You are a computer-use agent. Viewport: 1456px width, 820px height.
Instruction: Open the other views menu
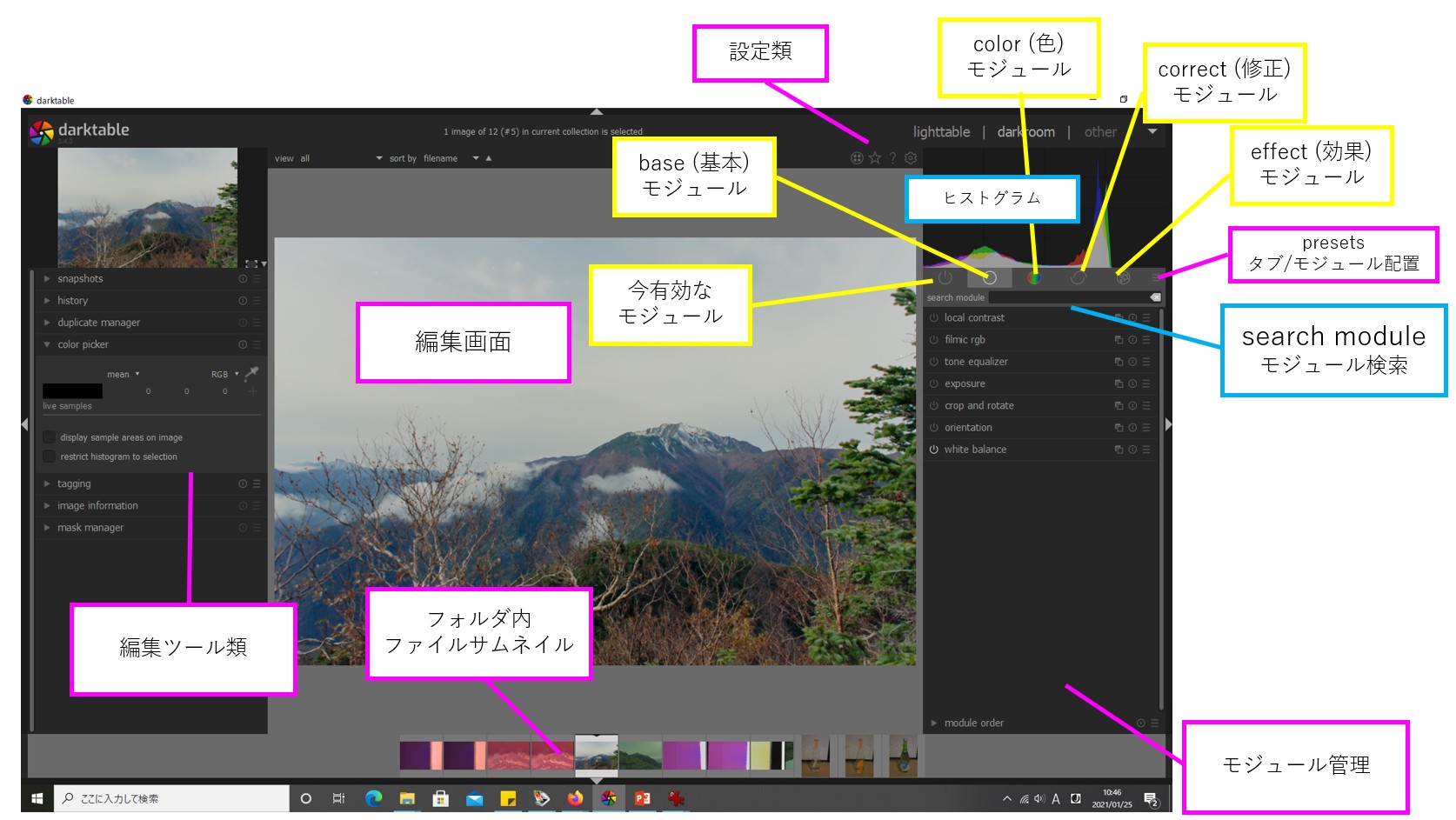click(x=1100, y=131)
